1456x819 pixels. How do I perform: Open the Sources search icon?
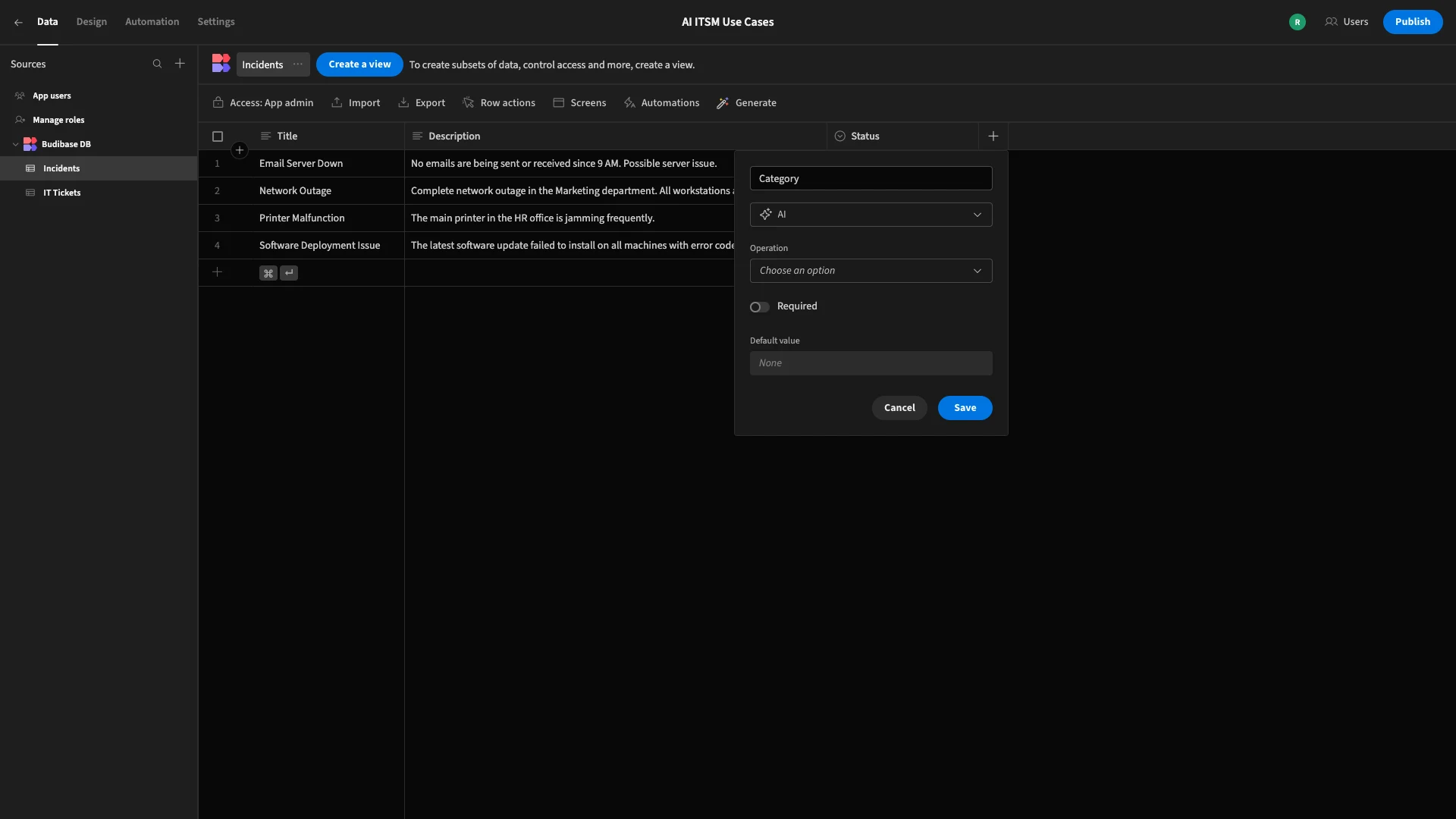157,64
